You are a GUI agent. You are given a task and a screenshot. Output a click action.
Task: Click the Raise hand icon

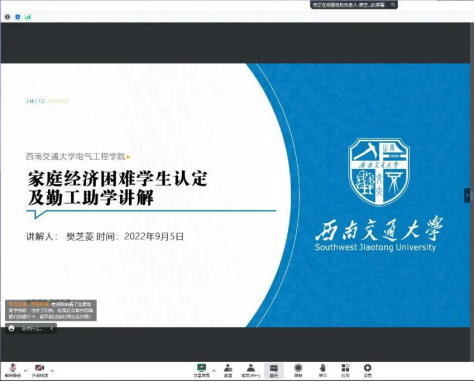pos(322,370)
